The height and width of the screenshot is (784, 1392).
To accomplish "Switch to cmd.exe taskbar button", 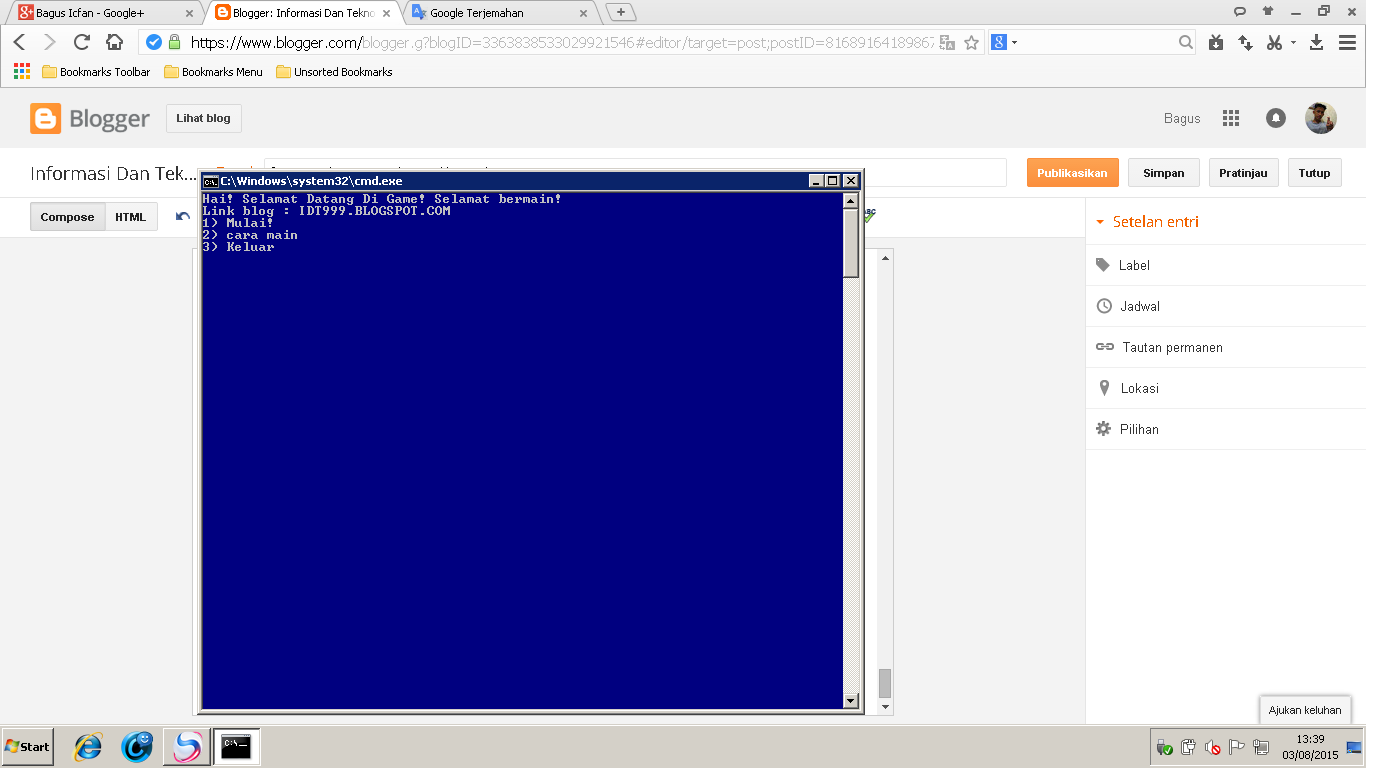I will click(237, 746).
